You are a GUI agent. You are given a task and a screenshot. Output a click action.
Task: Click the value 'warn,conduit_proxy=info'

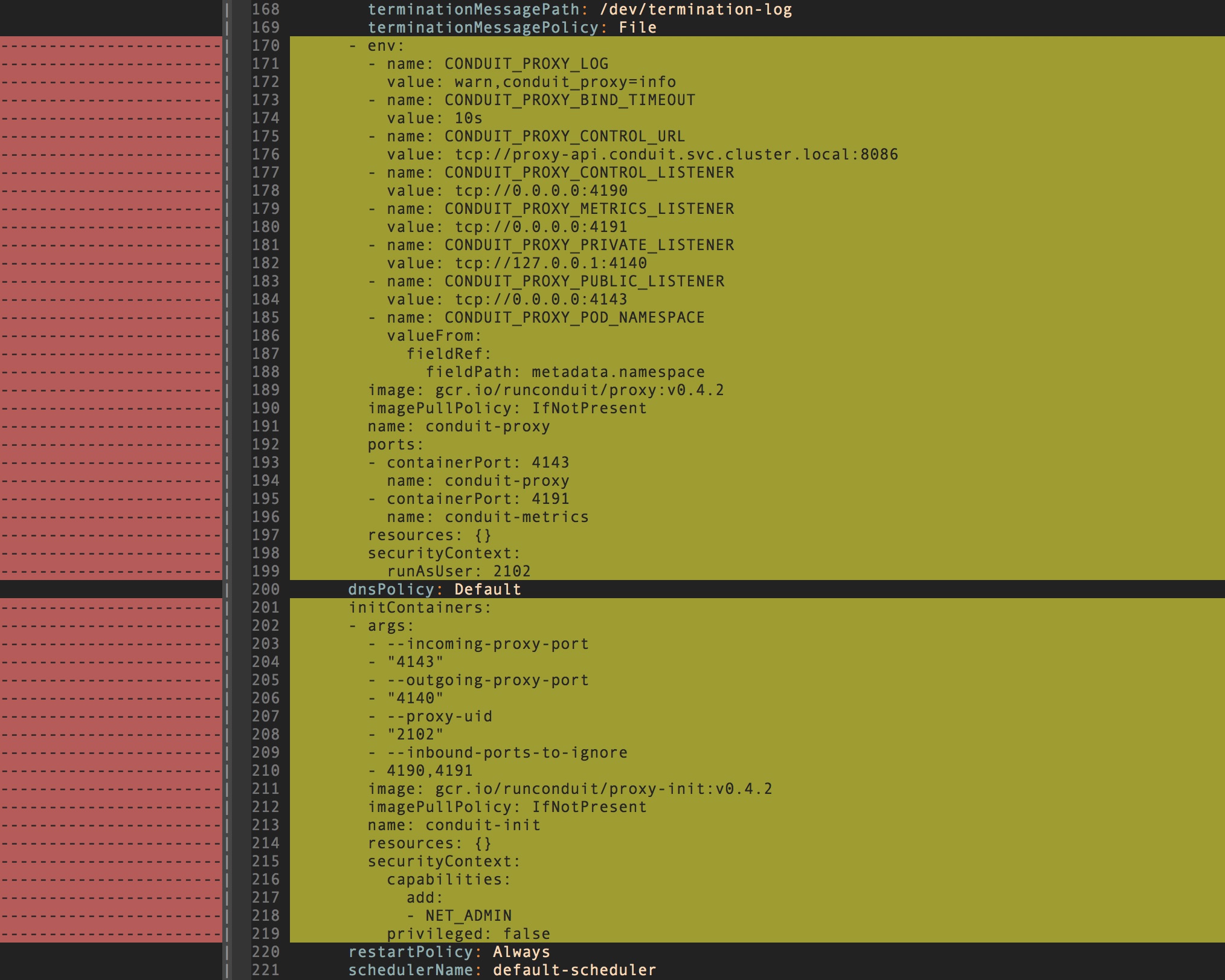click(x=565, y=82)
